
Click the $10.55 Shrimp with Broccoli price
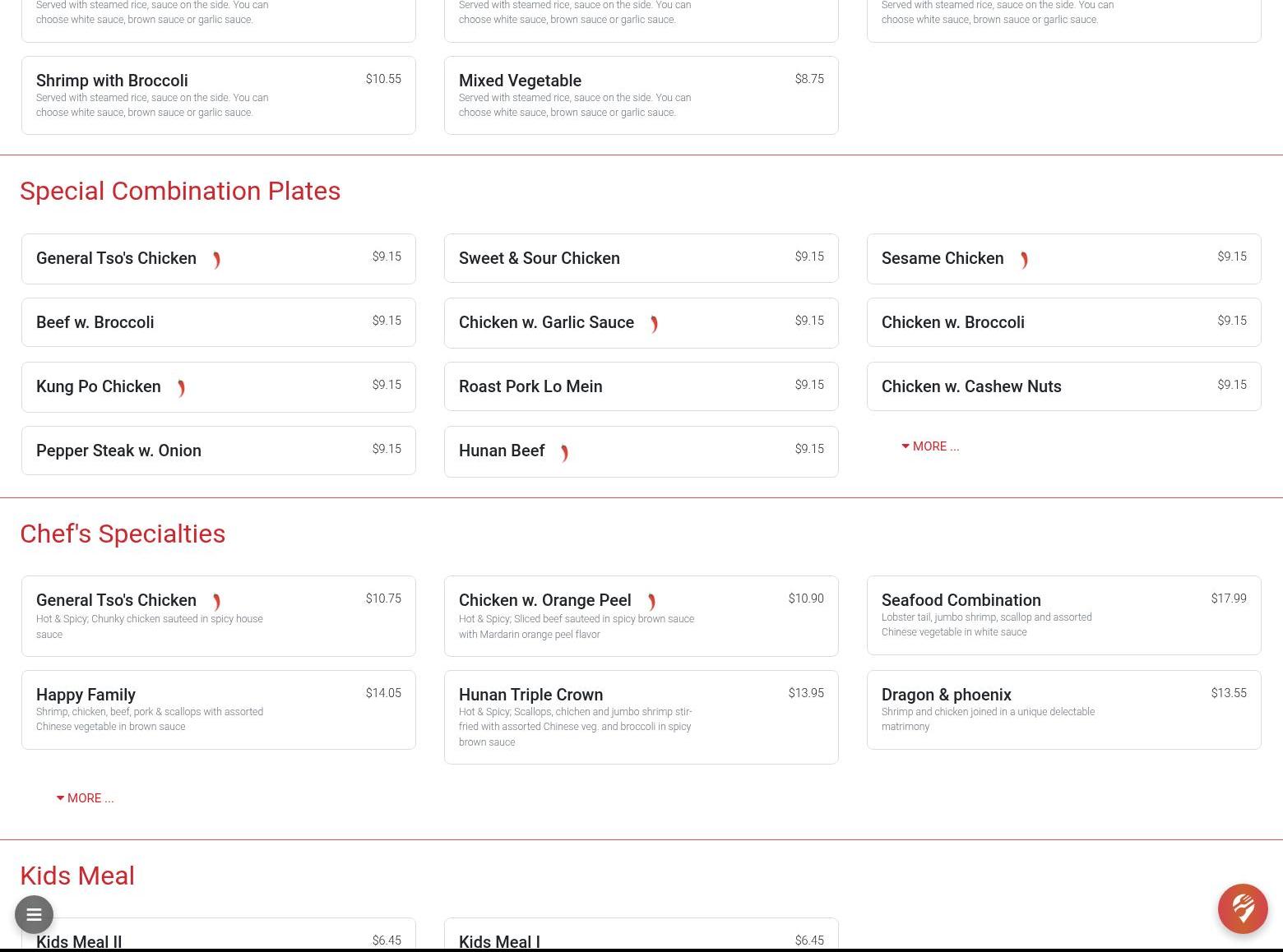pos(383,79)
